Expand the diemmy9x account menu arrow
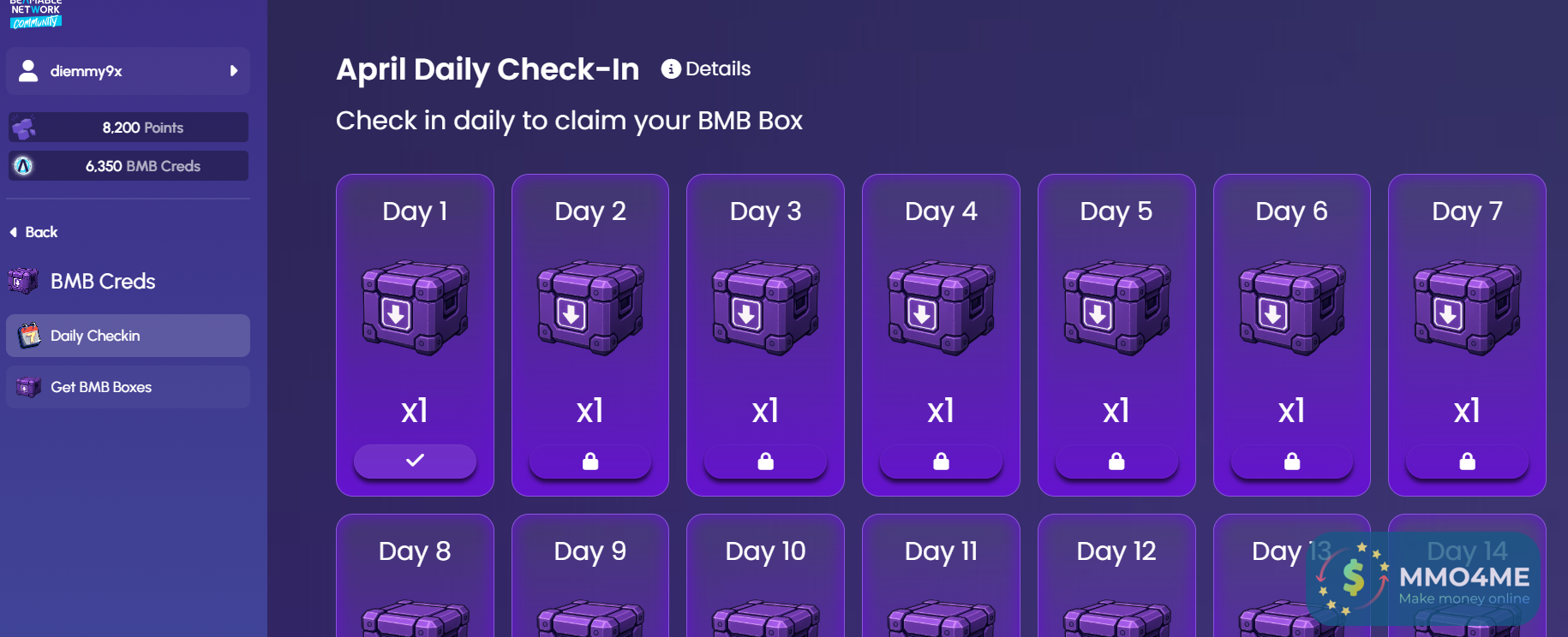The width and height of the screenshot is (1568, 637). [233, 71]
